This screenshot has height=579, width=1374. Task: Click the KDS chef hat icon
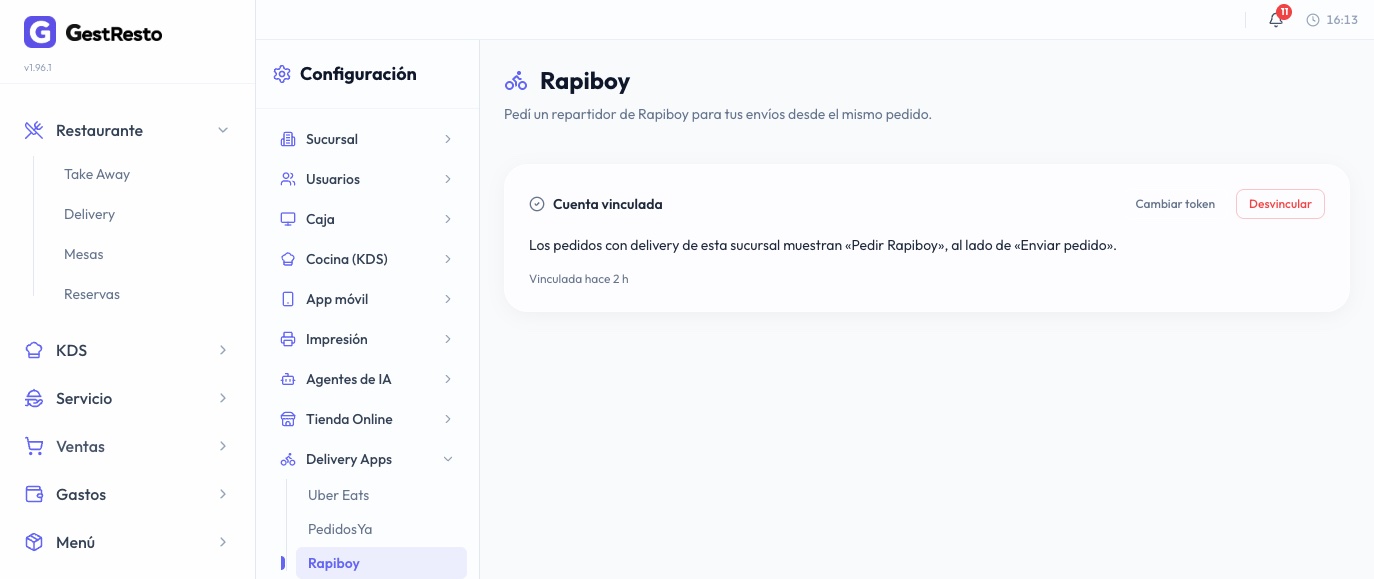[34, 350]
